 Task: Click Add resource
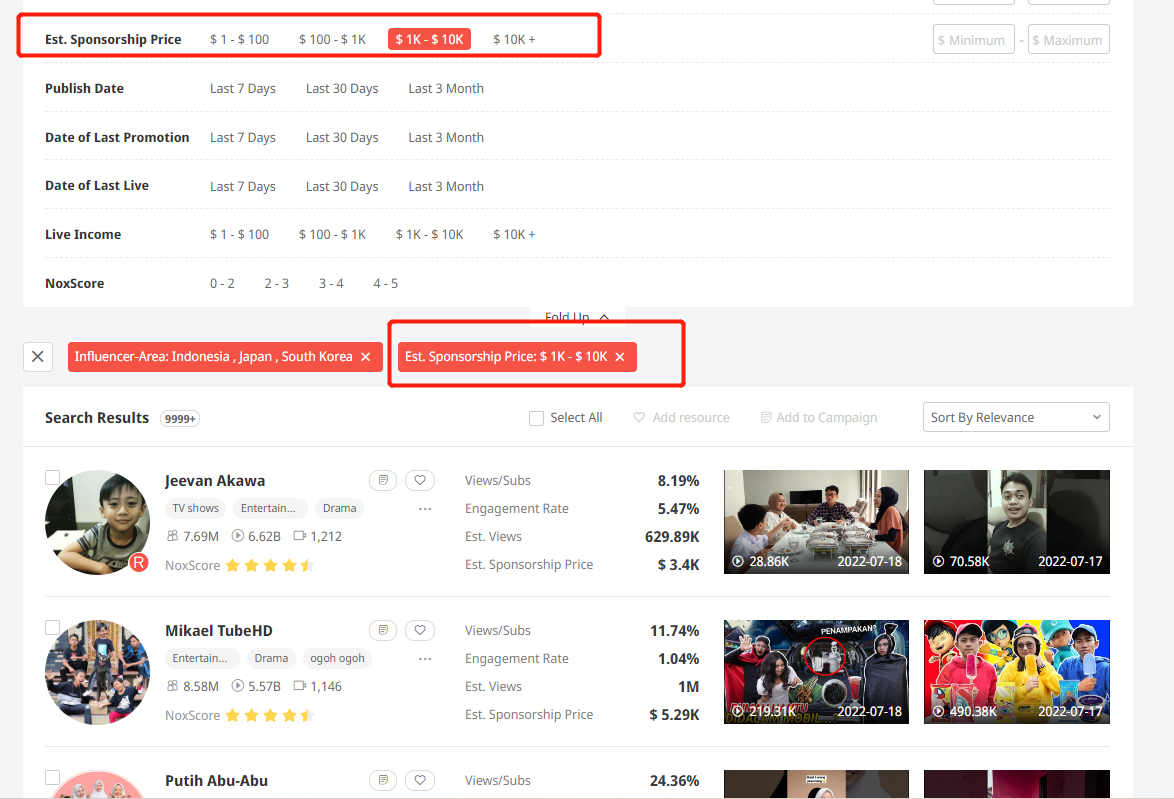[x=681, y=417]
